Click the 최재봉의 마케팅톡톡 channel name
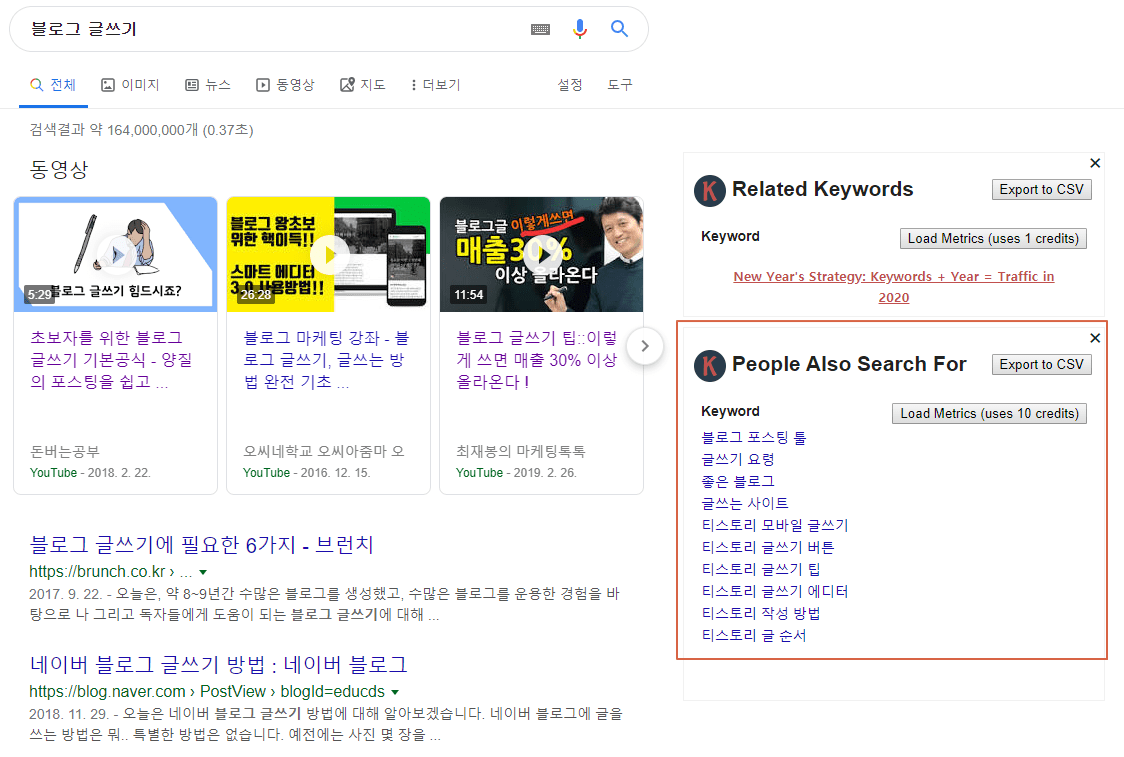 pos(521,452)
